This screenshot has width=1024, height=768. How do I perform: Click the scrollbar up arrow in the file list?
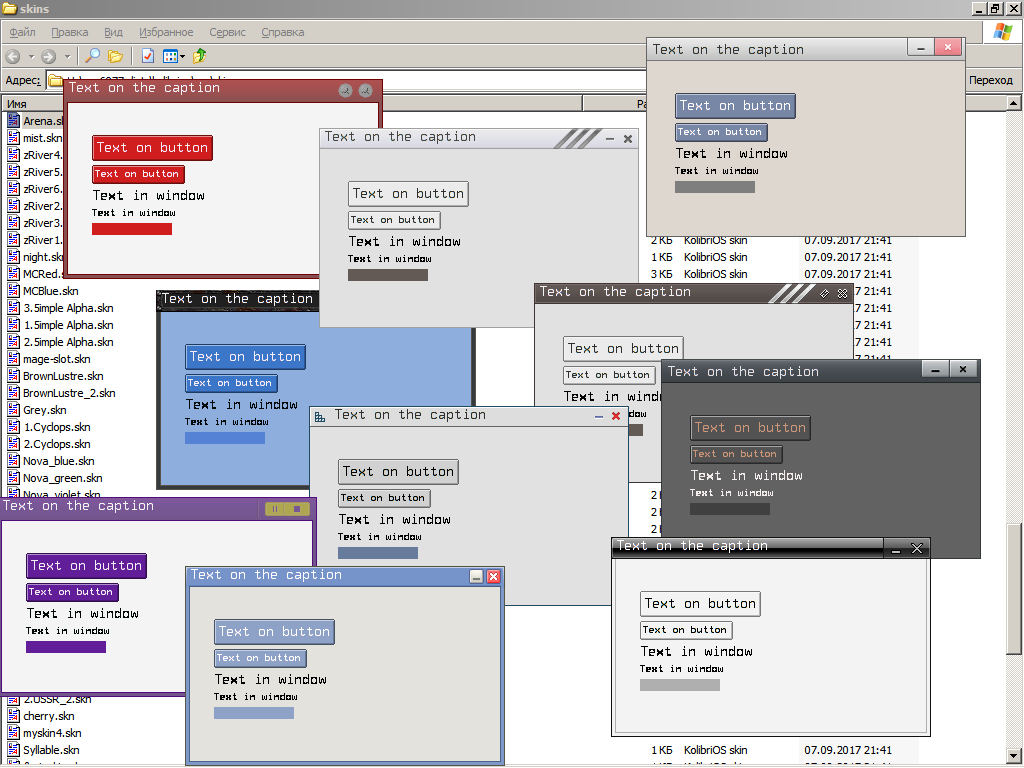[x=1013, y=103]
